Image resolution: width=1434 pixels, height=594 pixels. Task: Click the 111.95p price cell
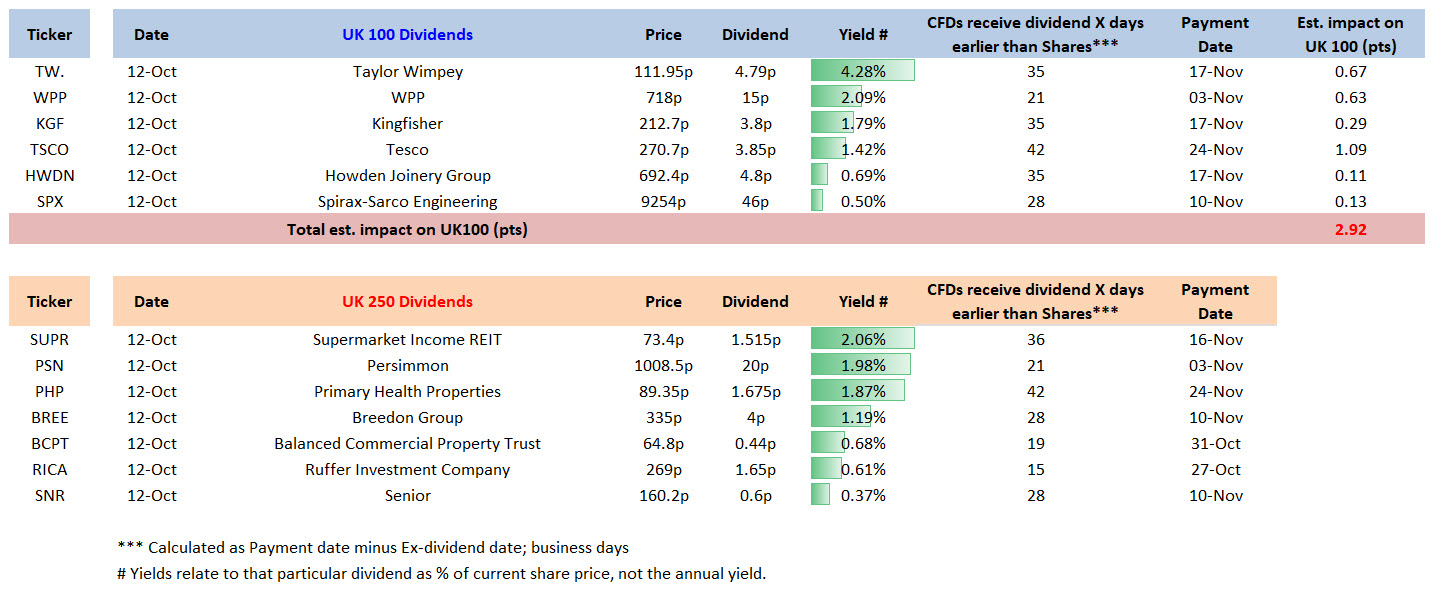tap(663, 72)
